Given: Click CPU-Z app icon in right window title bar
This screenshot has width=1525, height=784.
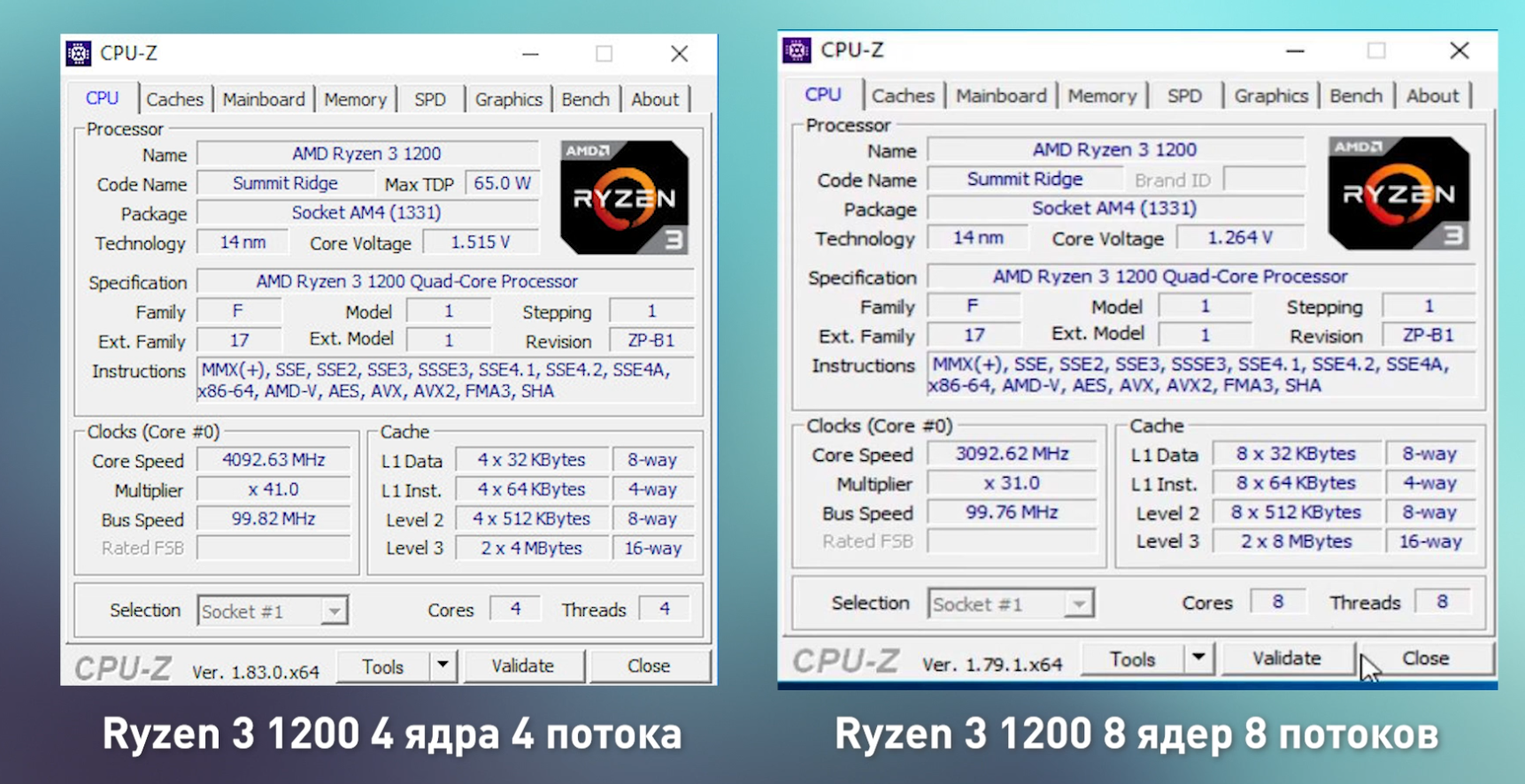Looking at the screenshot, I should (x=797, y=50).
